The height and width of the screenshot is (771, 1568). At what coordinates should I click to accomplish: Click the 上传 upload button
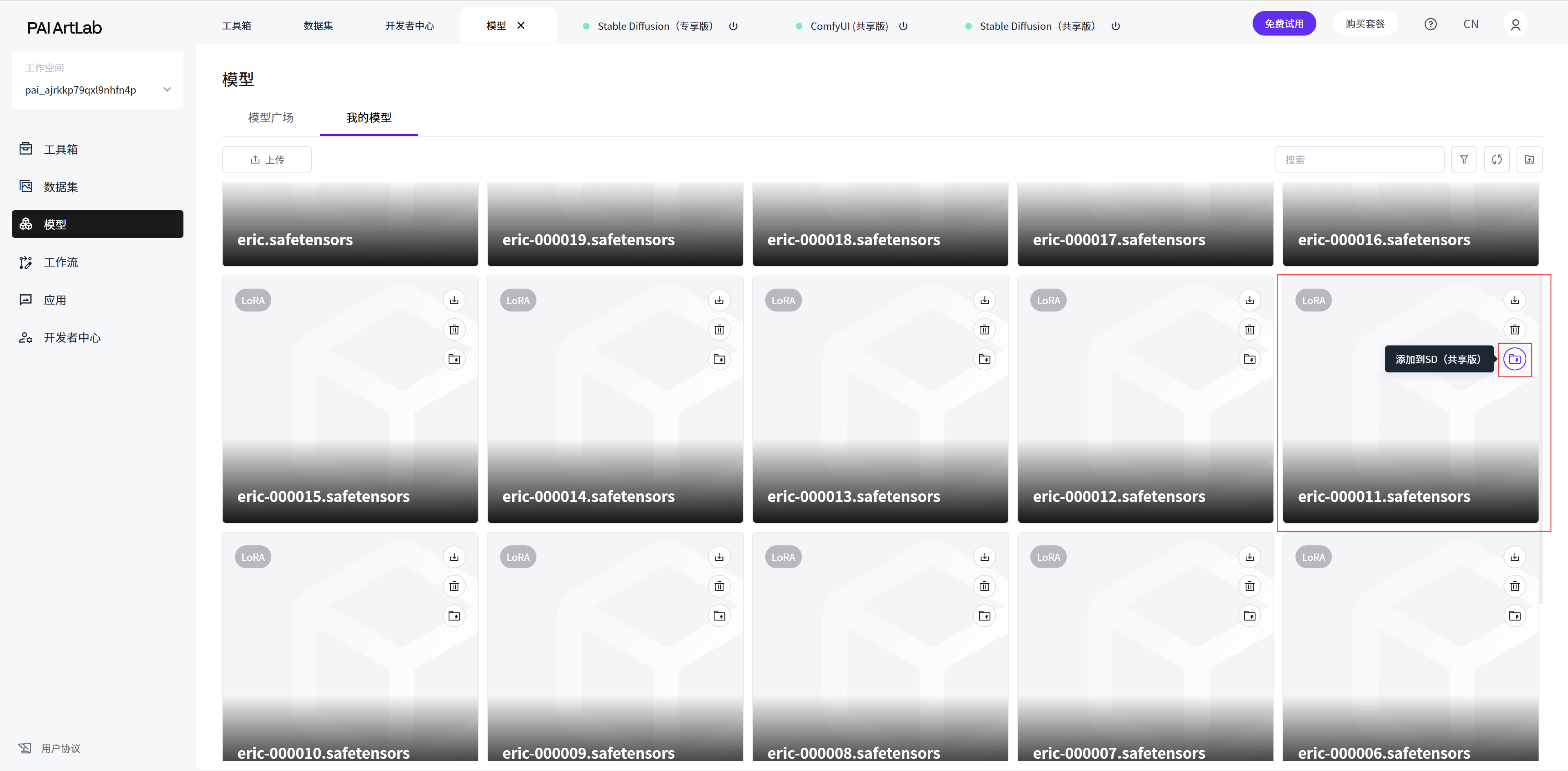point(267,159)
